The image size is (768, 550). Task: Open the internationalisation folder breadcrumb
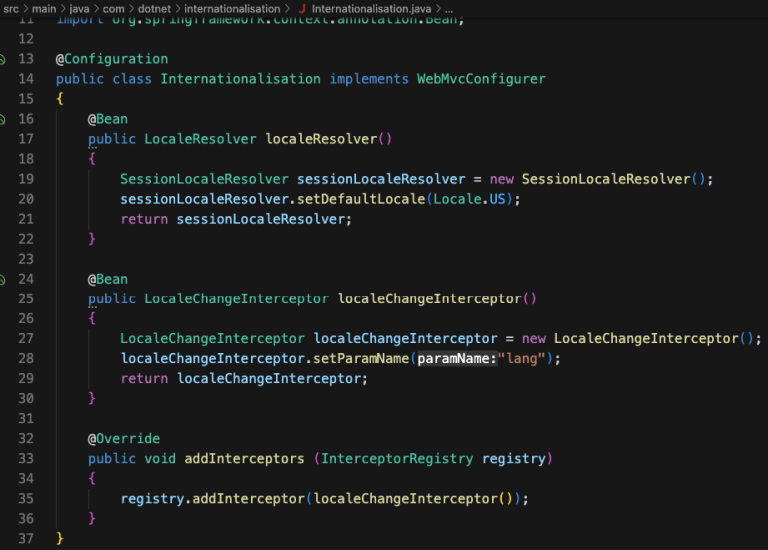click(x=232, y=9)
